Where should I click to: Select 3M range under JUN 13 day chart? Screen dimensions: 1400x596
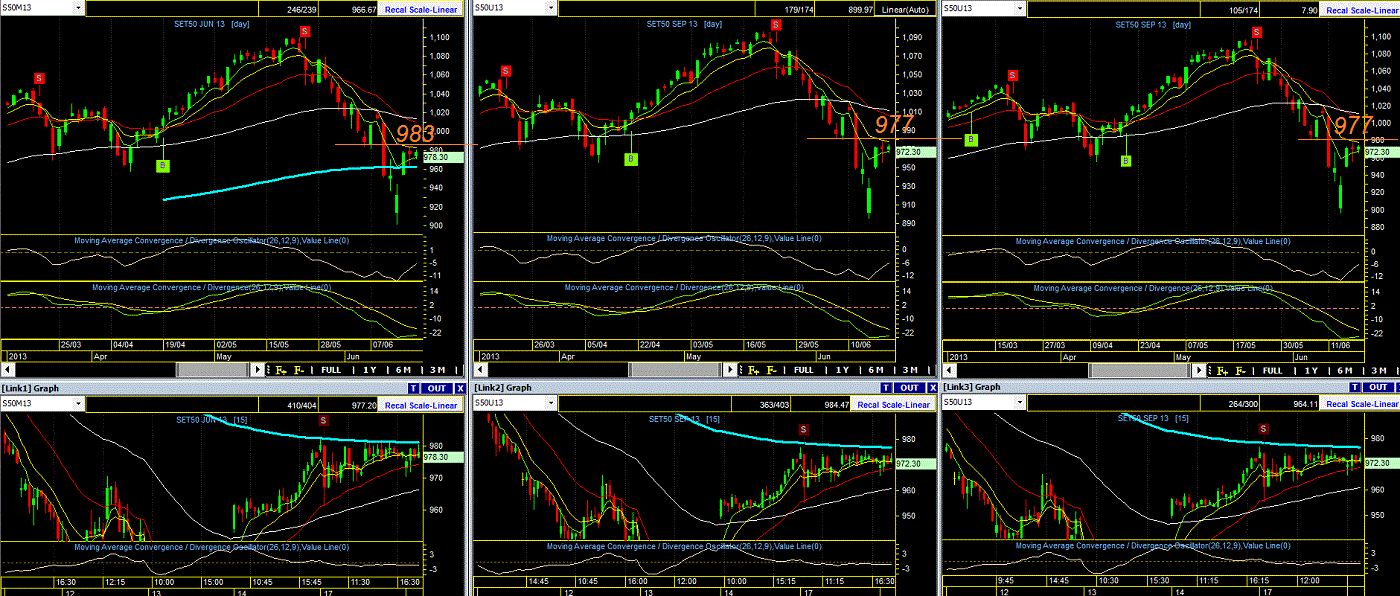[x=438, y=369]
